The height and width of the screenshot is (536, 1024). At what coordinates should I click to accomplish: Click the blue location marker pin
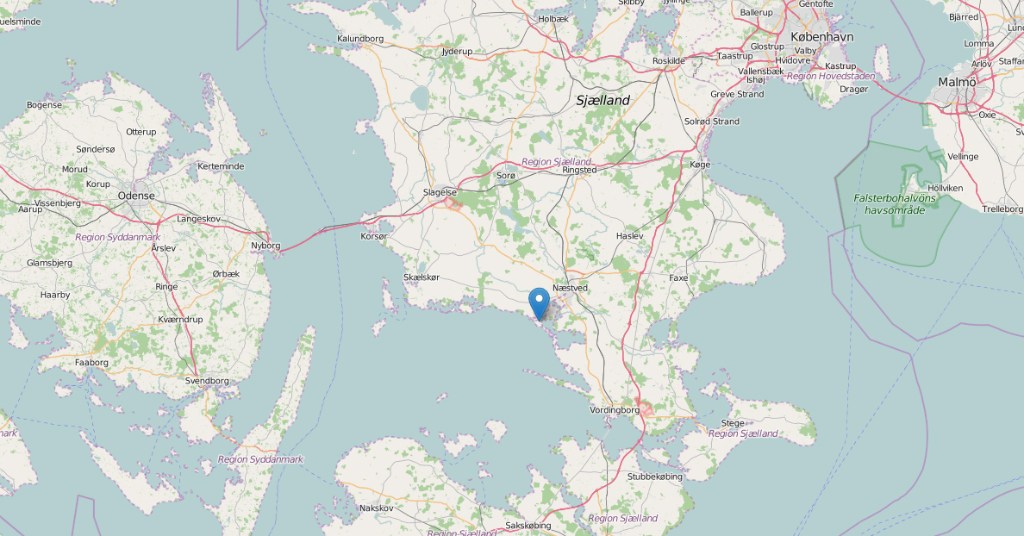(539, 304)
